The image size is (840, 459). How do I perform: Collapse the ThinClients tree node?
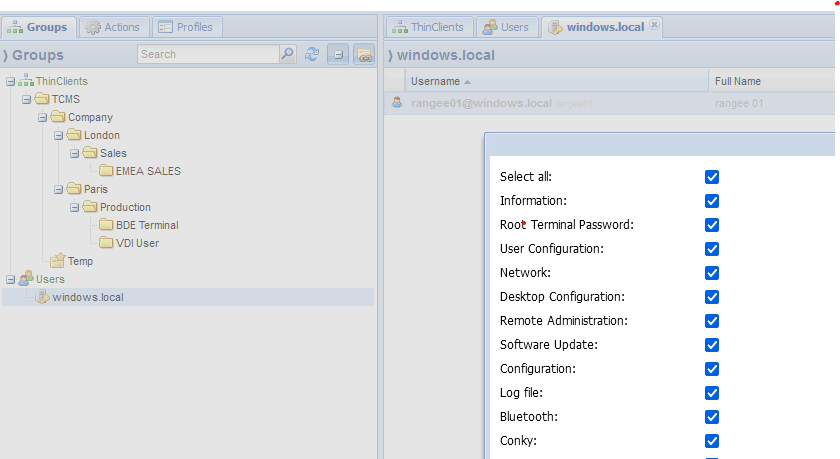tap(10, 81)
